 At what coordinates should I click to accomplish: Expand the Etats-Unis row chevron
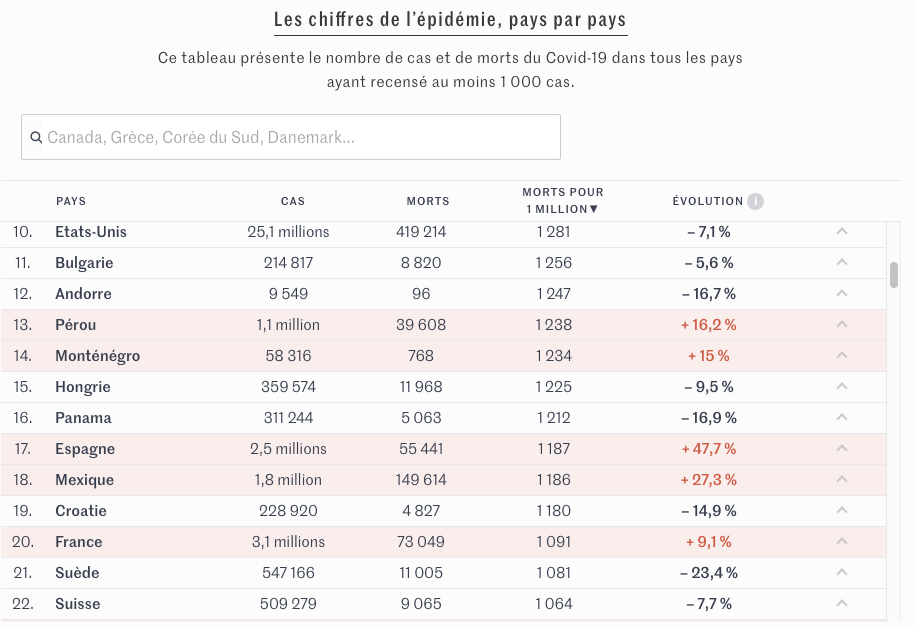(x=842, y=232)
